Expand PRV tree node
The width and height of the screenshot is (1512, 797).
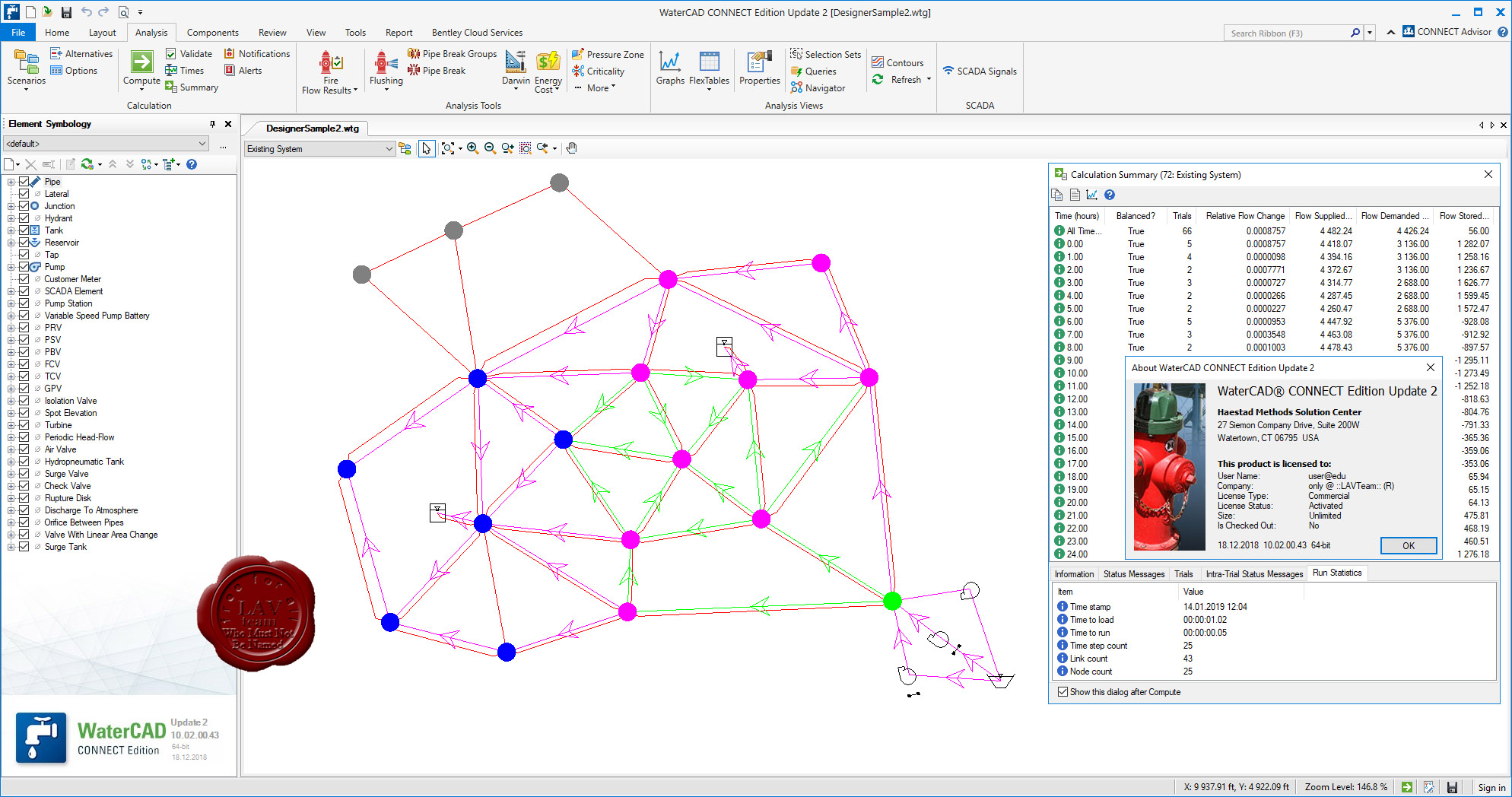coord(11,328)
